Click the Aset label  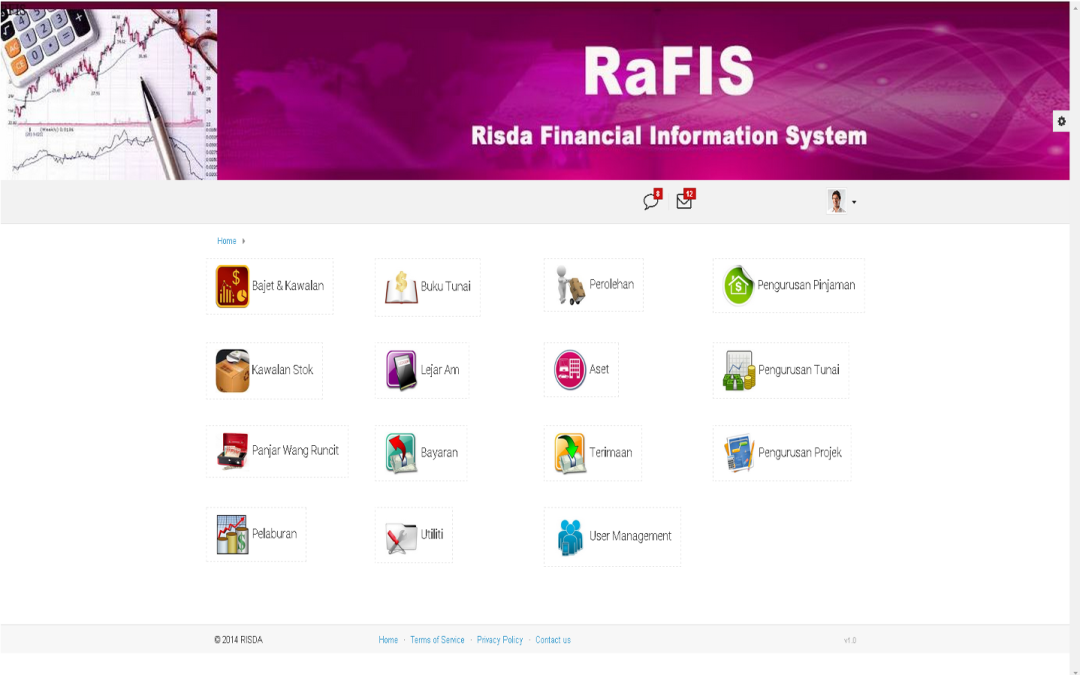click(599, 369)
